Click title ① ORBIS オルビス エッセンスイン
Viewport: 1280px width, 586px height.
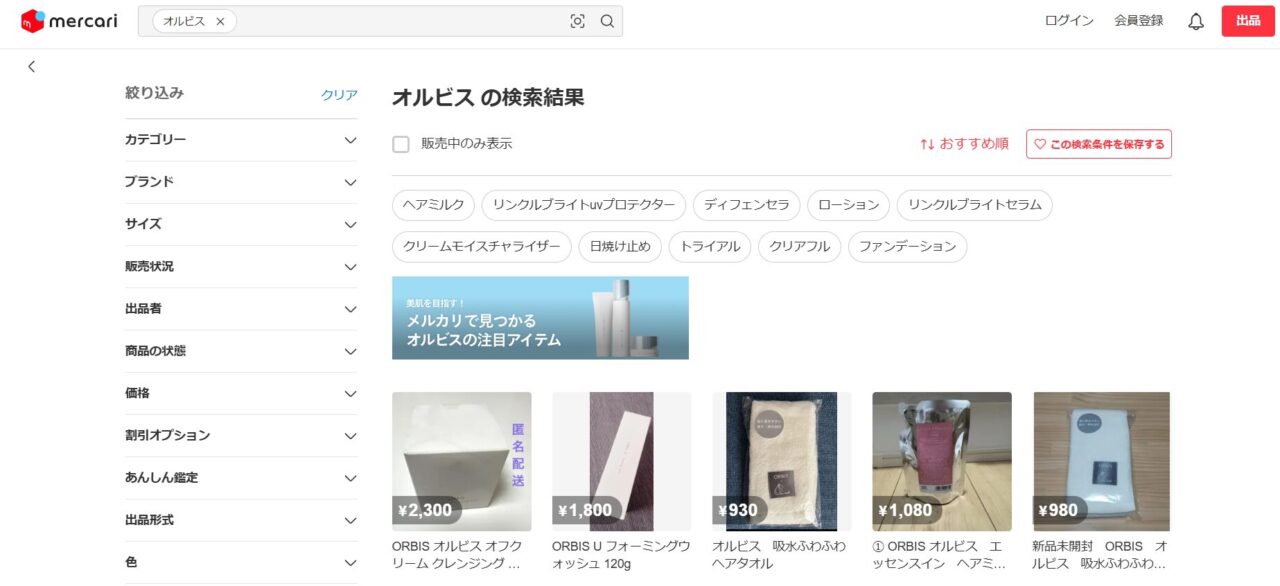(x=940, y=555)
